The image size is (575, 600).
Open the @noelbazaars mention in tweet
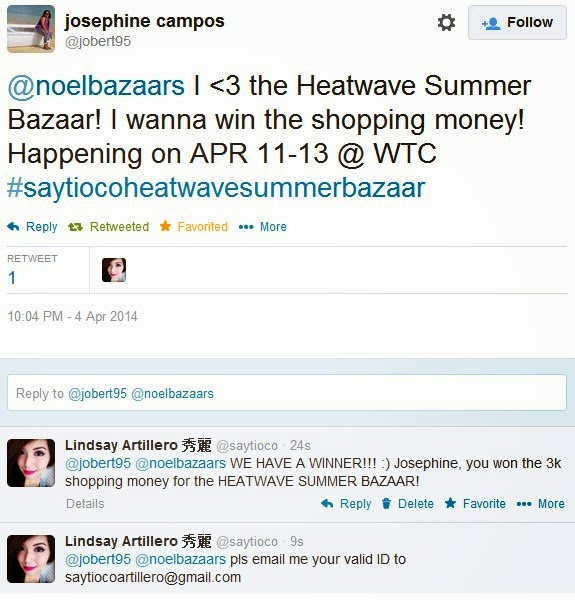(96, 86)
